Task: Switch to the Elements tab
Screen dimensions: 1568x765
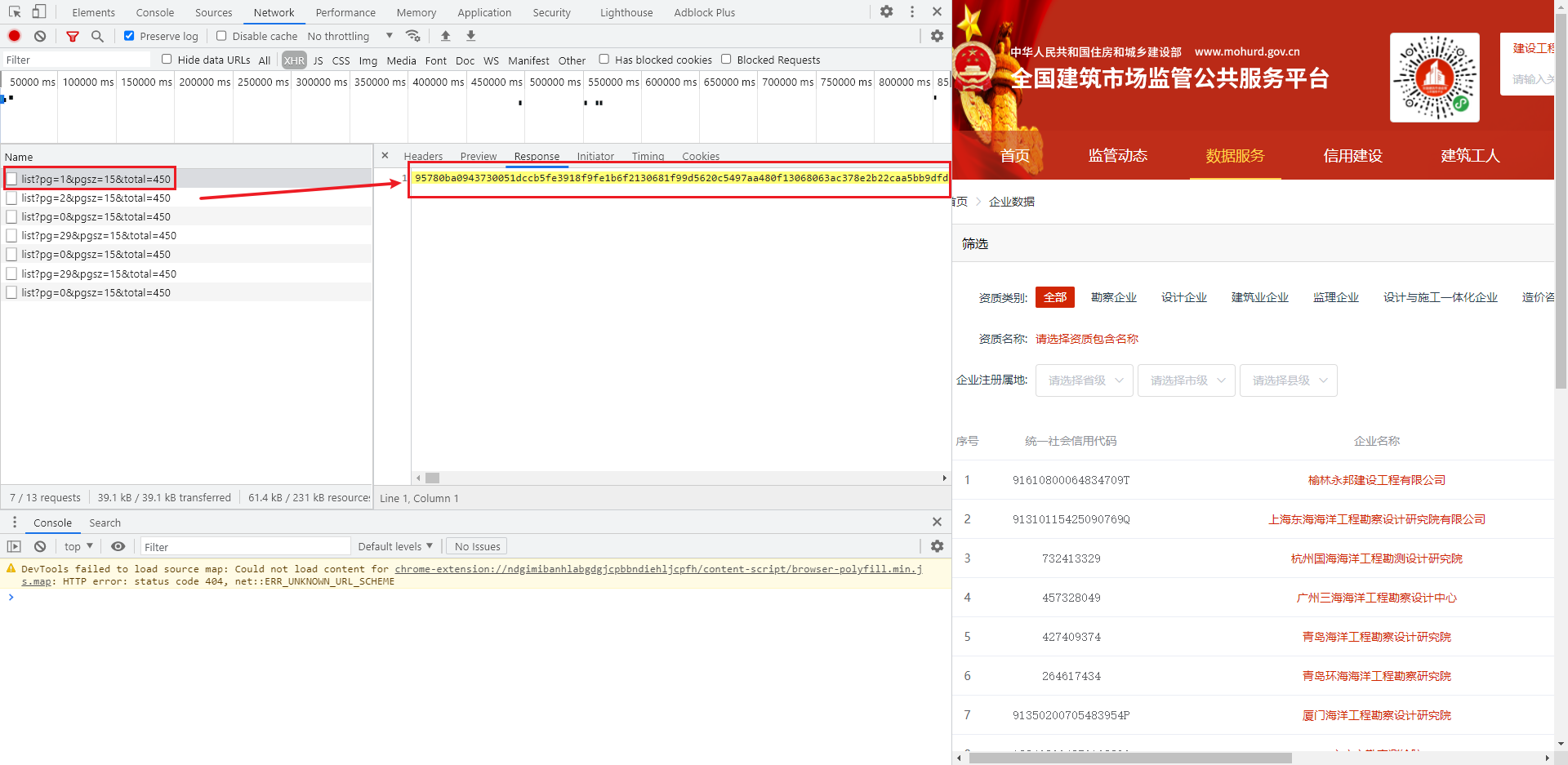Action: (93, 12)
